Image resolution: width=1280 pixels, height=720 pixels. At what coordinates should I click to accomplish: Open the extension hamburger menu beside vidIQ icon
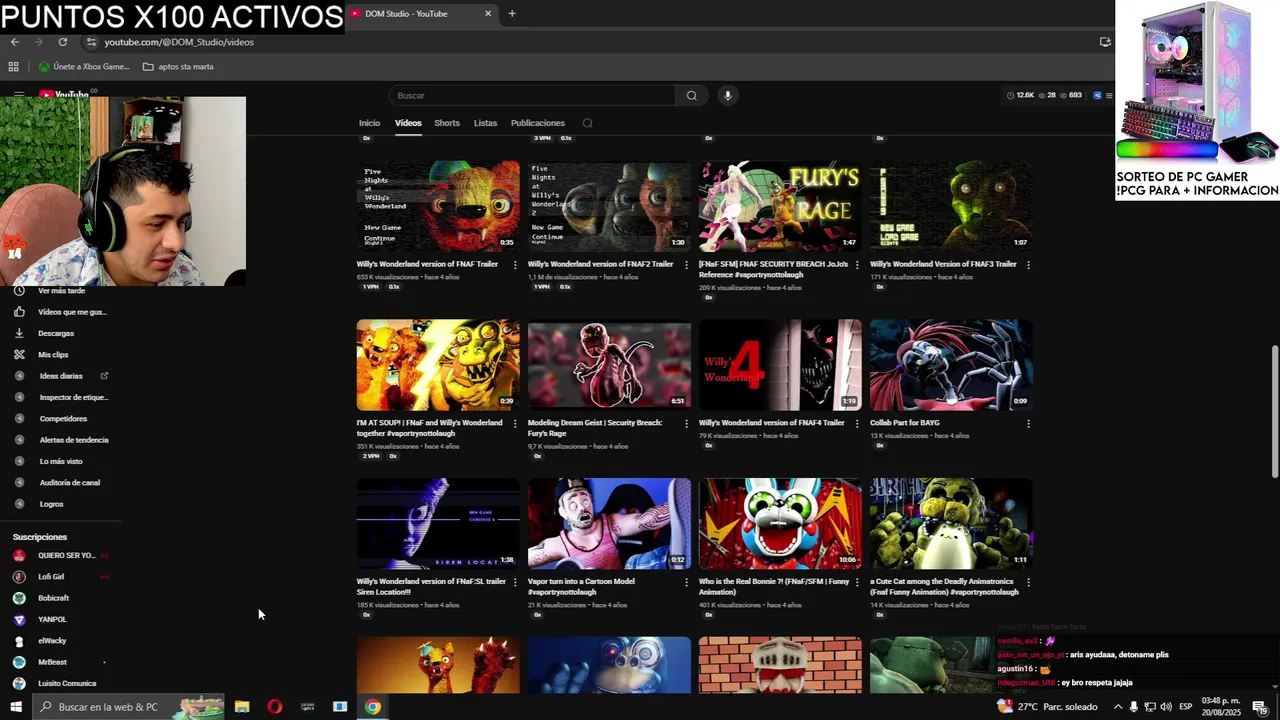(1108, 95)
